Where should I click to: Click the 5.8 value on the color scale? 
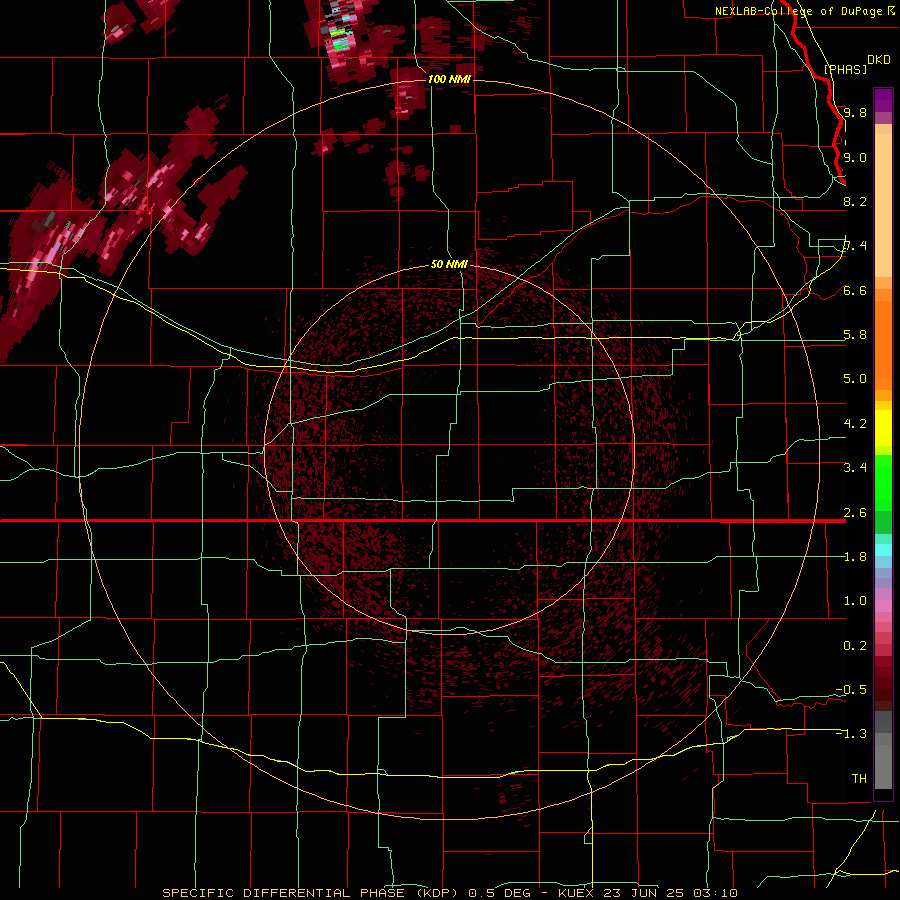pos(855,335)
